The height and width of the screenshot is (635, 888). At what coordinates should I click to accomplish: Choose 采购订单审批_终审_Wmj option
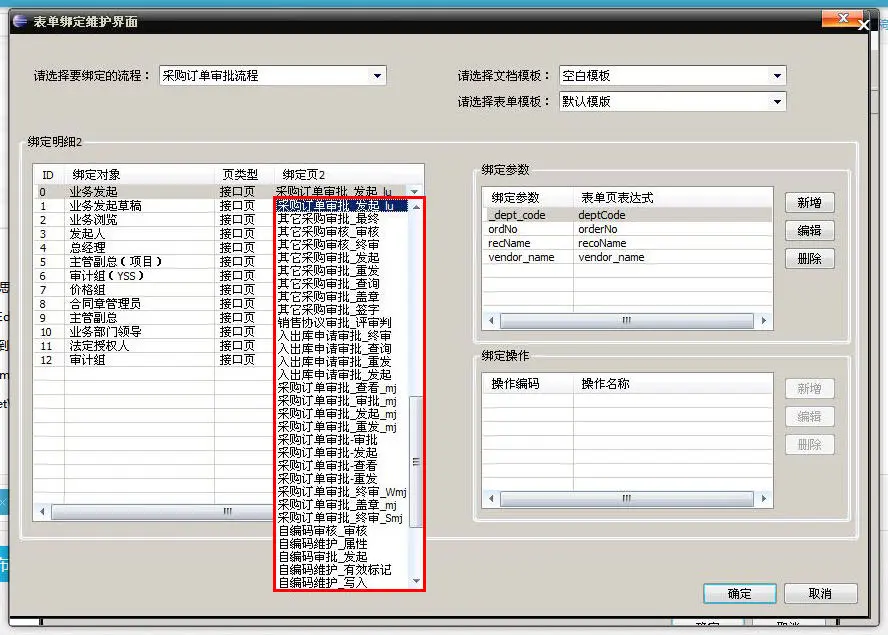coord(342,492)
